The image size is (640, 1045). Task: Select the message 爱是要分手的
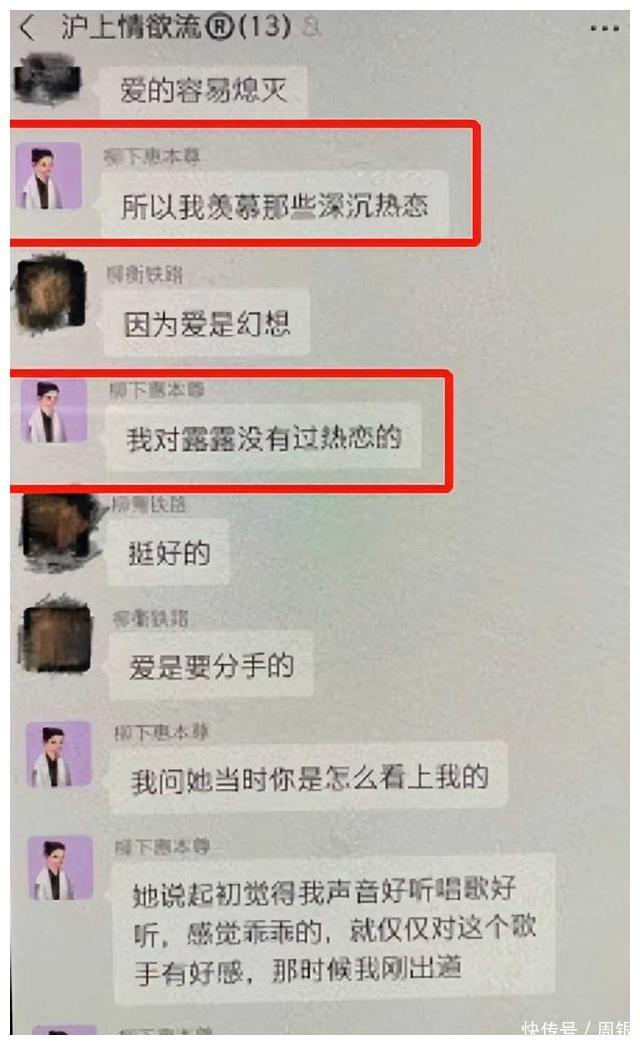click(211, 665)
